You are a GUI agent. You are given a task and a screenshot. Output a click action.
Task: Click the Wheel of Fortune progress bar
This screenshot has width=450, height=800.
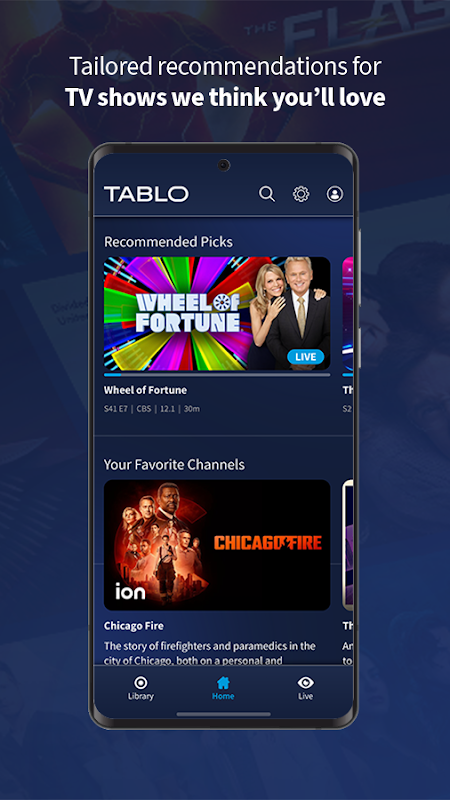pyautogui.click(x=217, y=374)
